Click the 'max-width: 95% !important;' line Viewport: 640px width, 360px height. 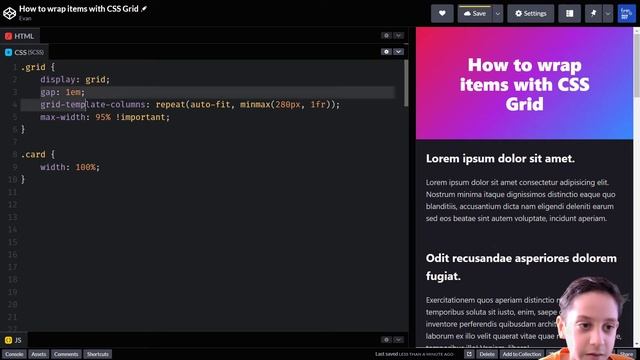105,117
